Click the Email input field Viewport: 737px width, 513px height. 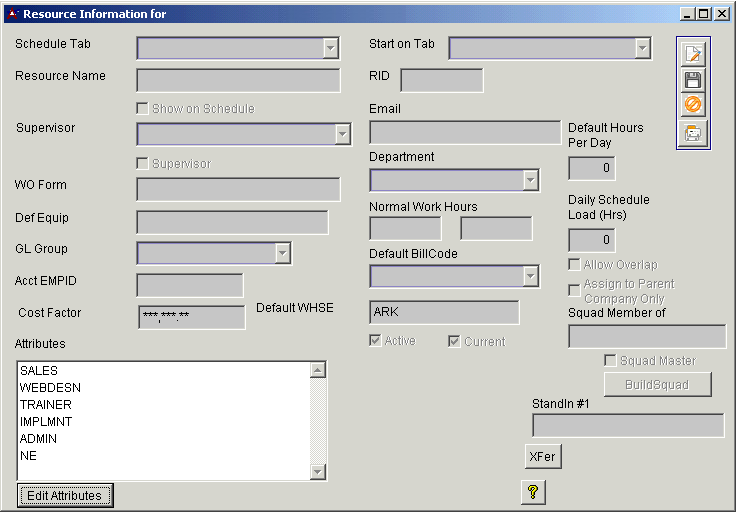[464, 133]
